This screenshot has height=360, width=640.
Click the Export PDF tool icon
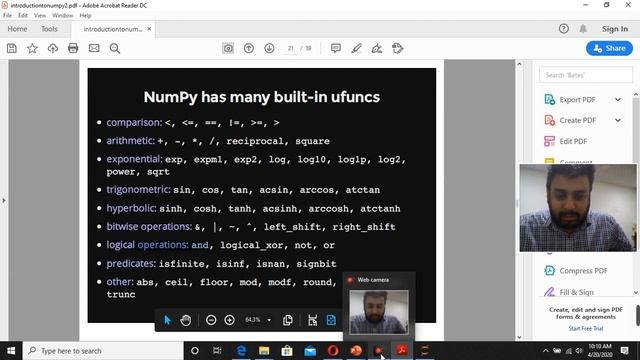pyautogui.click(x=549, y=99)
